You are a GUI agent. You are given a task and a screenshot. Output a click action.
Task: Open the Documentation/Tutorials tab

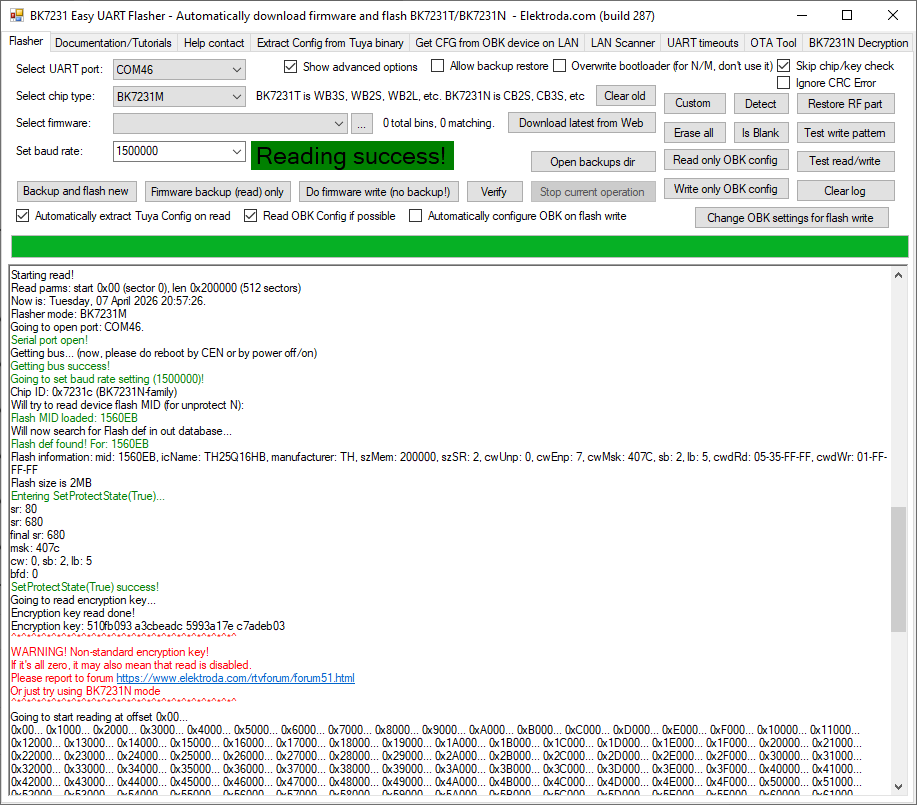(x=113, y=43)
